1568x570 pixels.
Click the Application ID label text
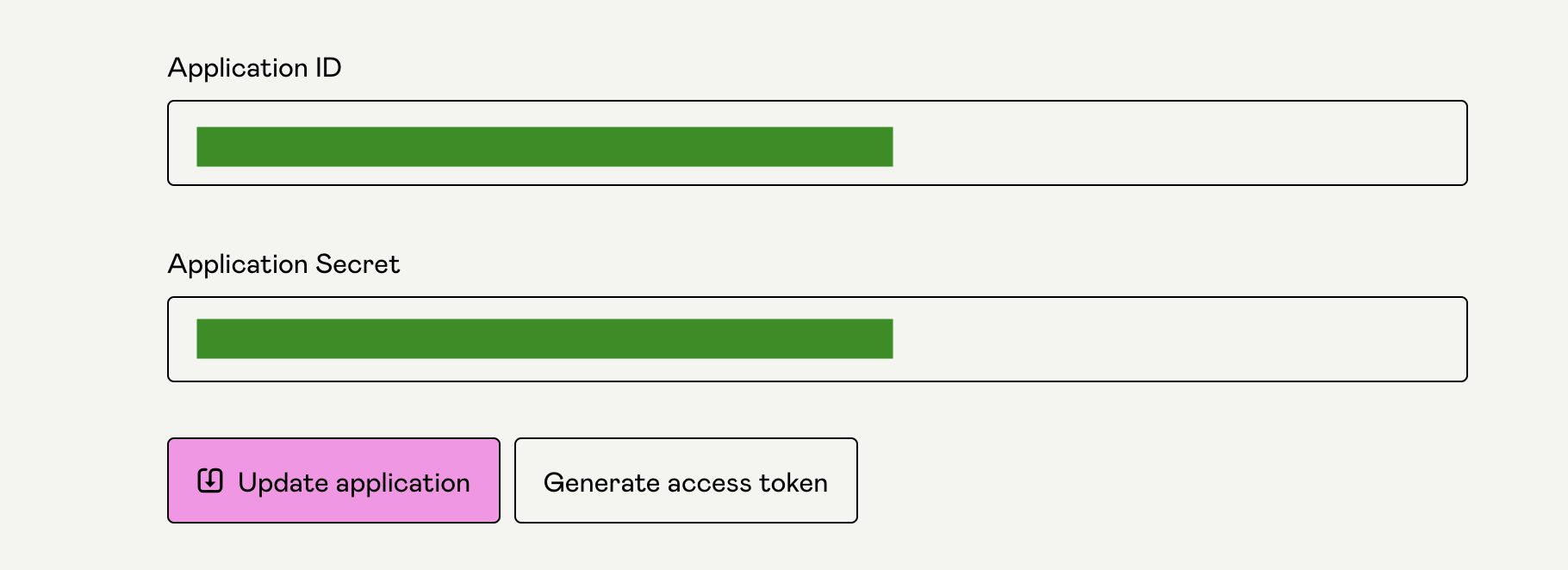coord(254,68)
